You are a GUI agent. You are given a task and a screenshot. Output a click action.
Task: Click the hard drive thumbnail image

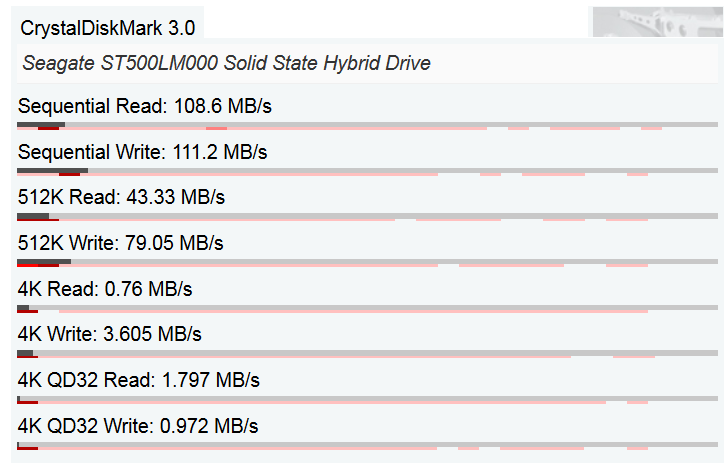657,22
